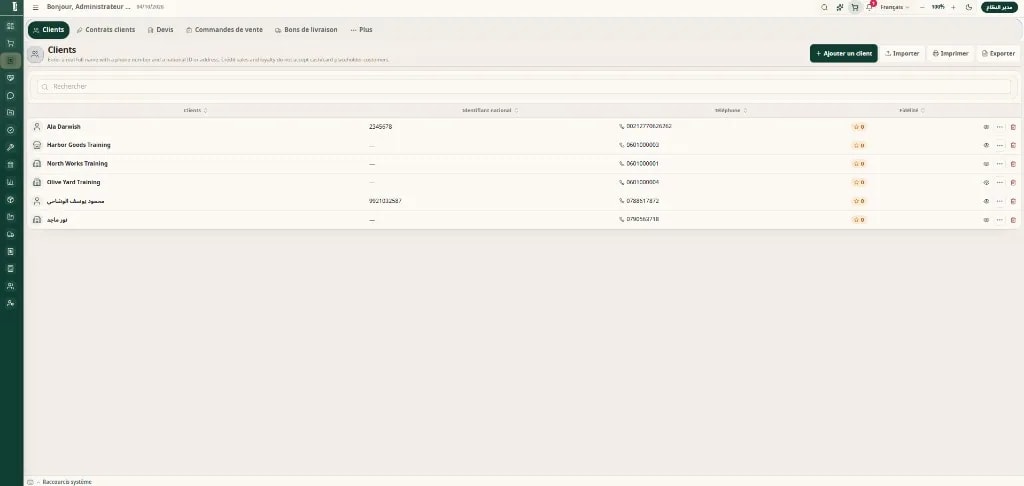Open the box package icon in sidebar
The height and width of the screenshot is (486, 1024).
pyautogui.click(x=10, y=199)
